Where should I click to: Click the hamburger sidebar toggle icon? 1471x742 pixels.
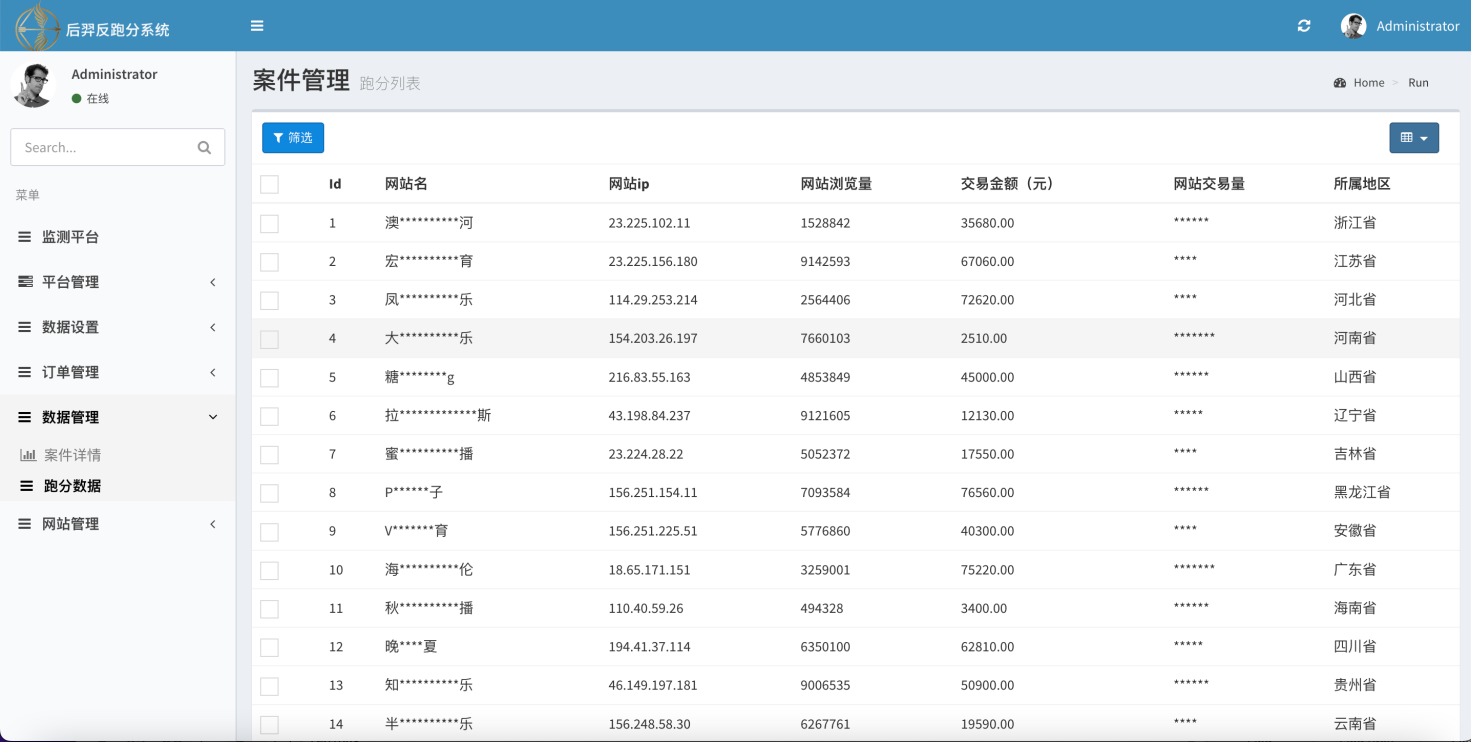click(257, 26)
